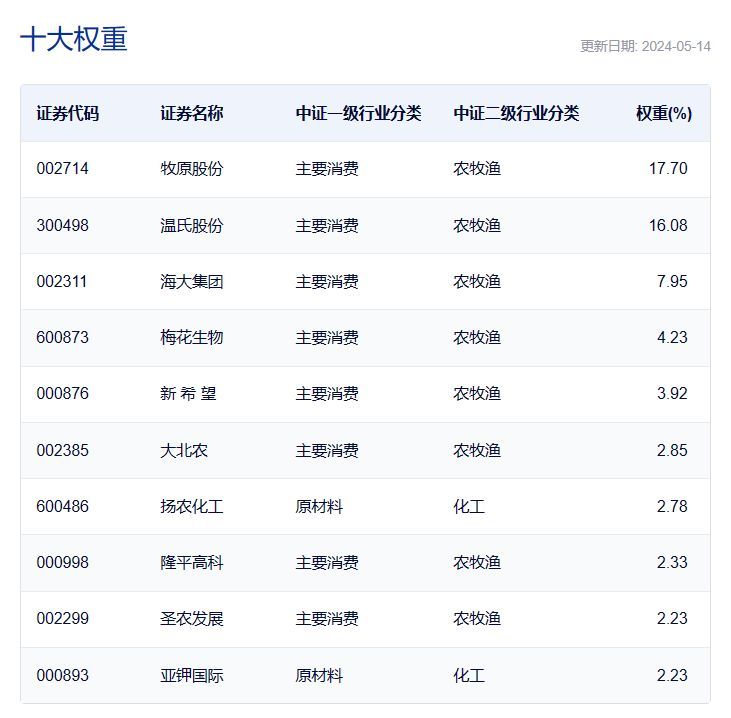This screenshot has width=731, height=718.
Task: Click the 2.23 weight in 圣农发展 row
Action: click(672, 618)
